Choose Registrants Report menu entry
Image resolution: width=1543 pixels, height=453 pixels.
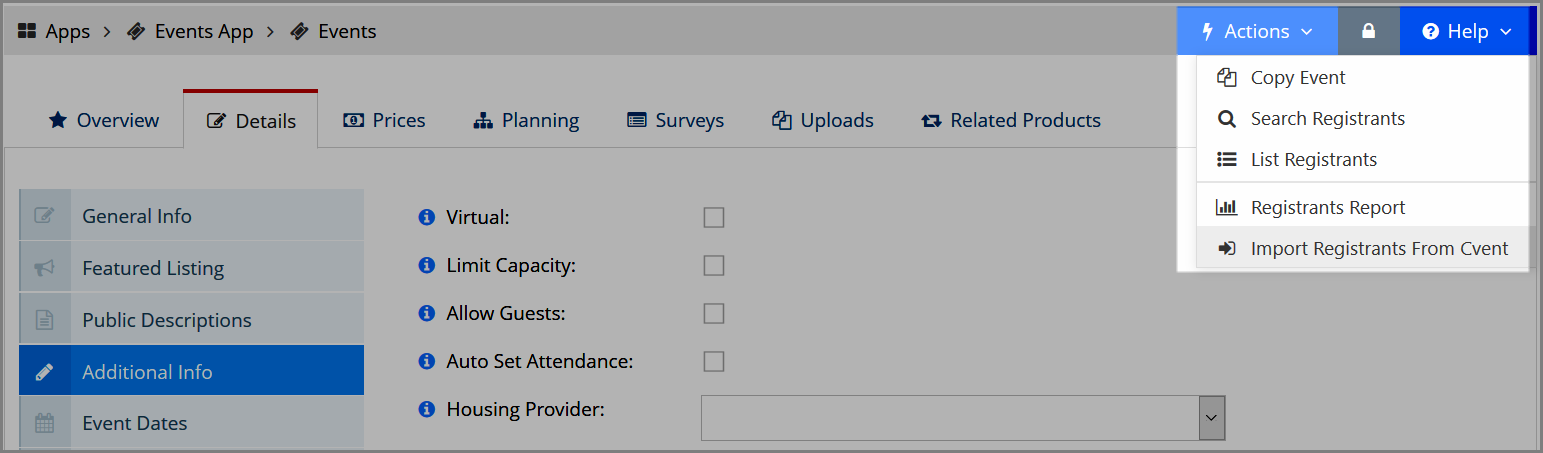1362,207
